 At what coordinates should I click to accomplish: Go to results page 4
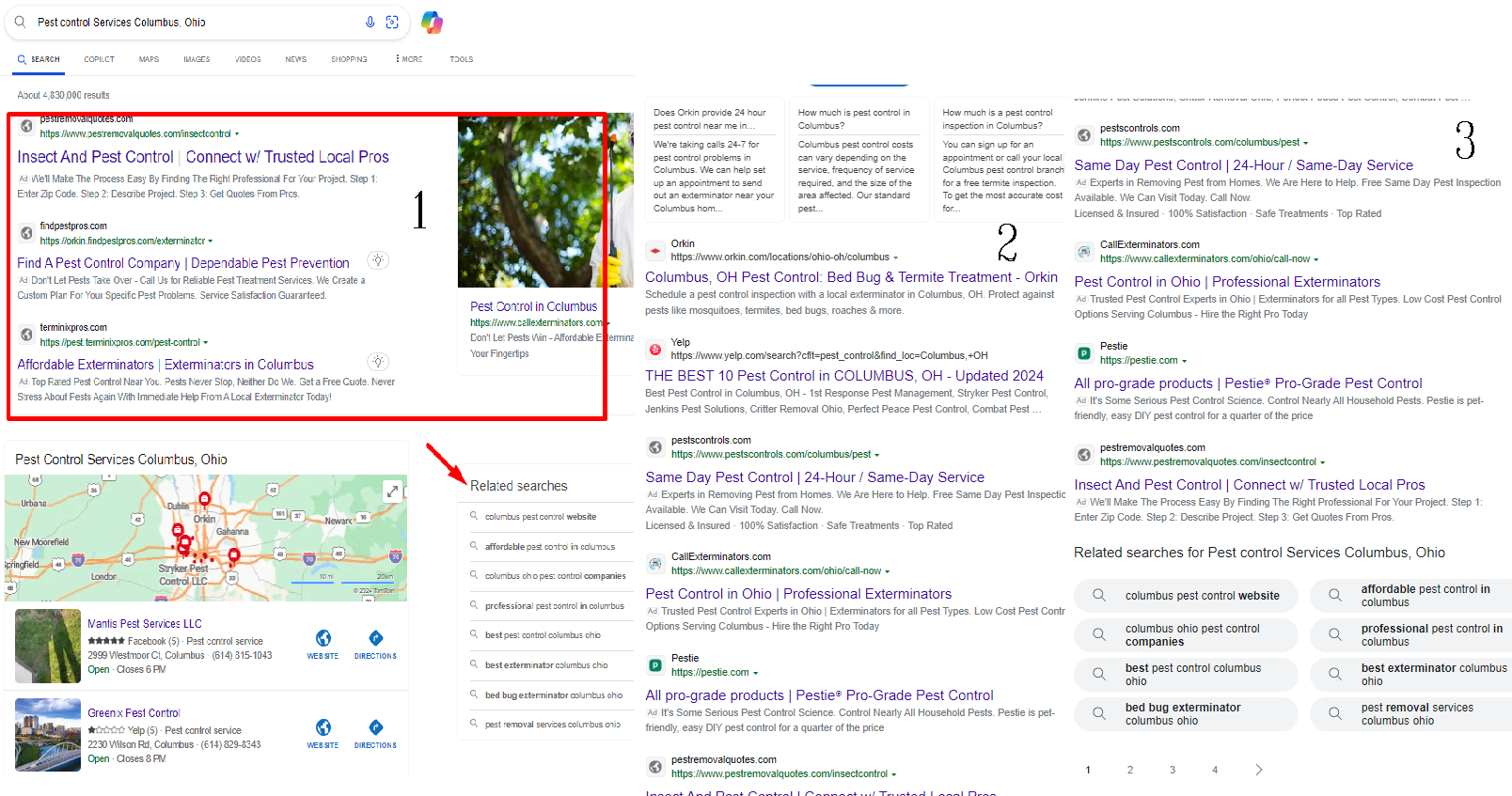tap(1215, 770)
